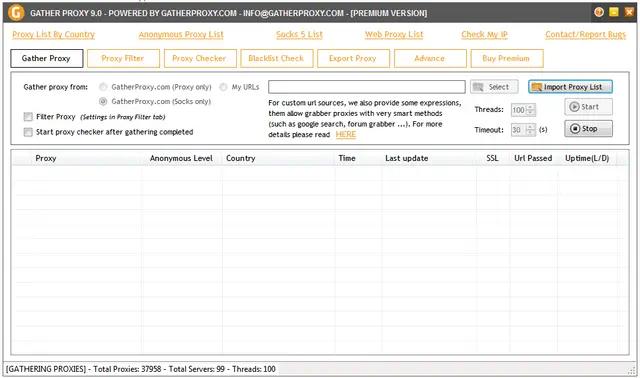The height and width of the screenshot is (378, 640).
Task: Open Socks 5 List link
Action: click(x=299, y=34)
